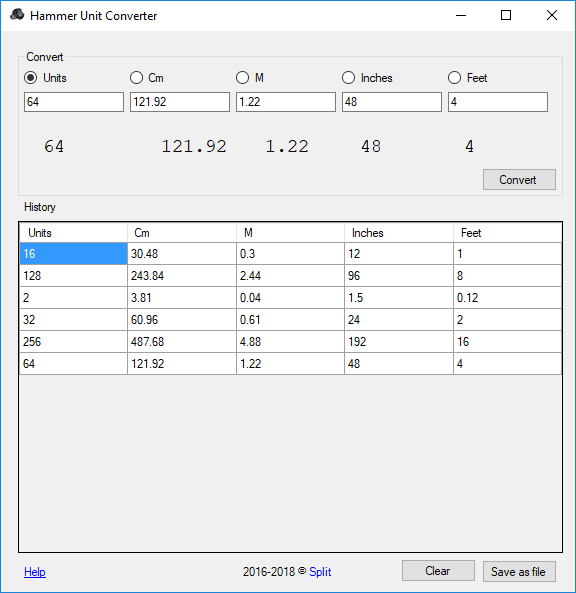
Task: Select history cell 96
Action: click(x=399, y=276)
